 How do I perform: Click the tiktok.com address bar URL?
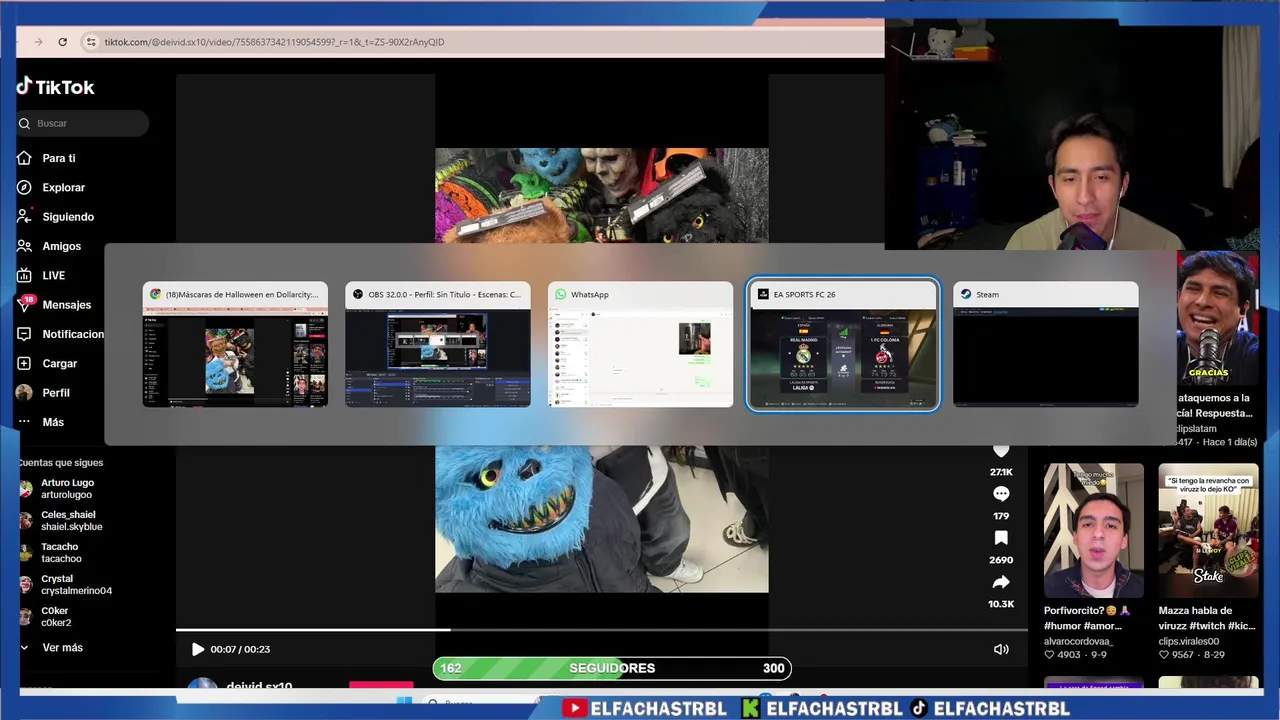coord(274,42)
